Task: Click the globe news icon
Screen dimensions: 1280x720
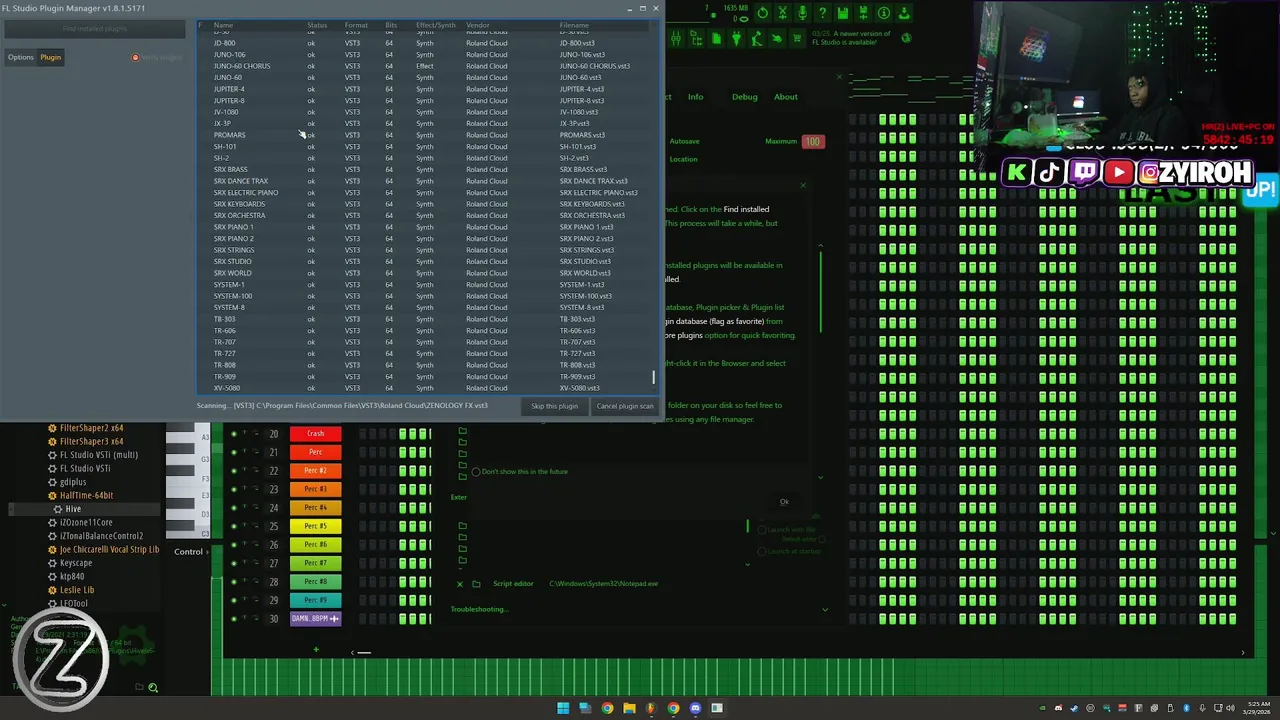Action: [x=906, y=38]
